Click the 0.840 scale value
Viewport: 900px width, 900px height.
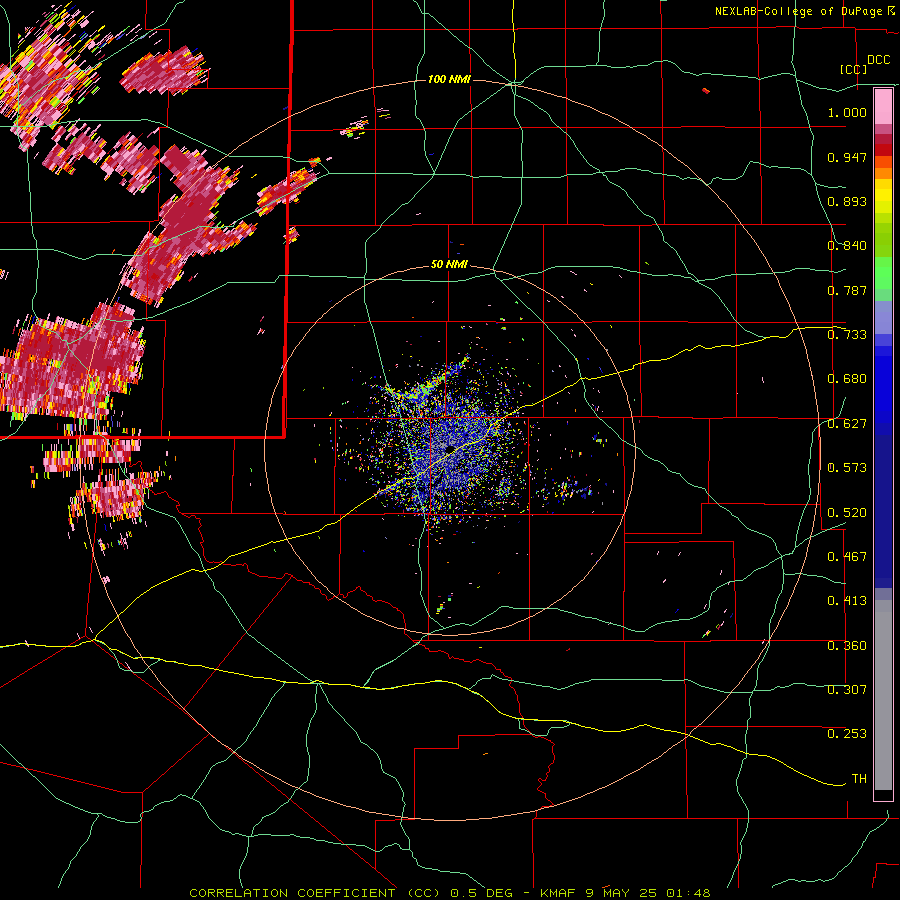pos(847,246)
